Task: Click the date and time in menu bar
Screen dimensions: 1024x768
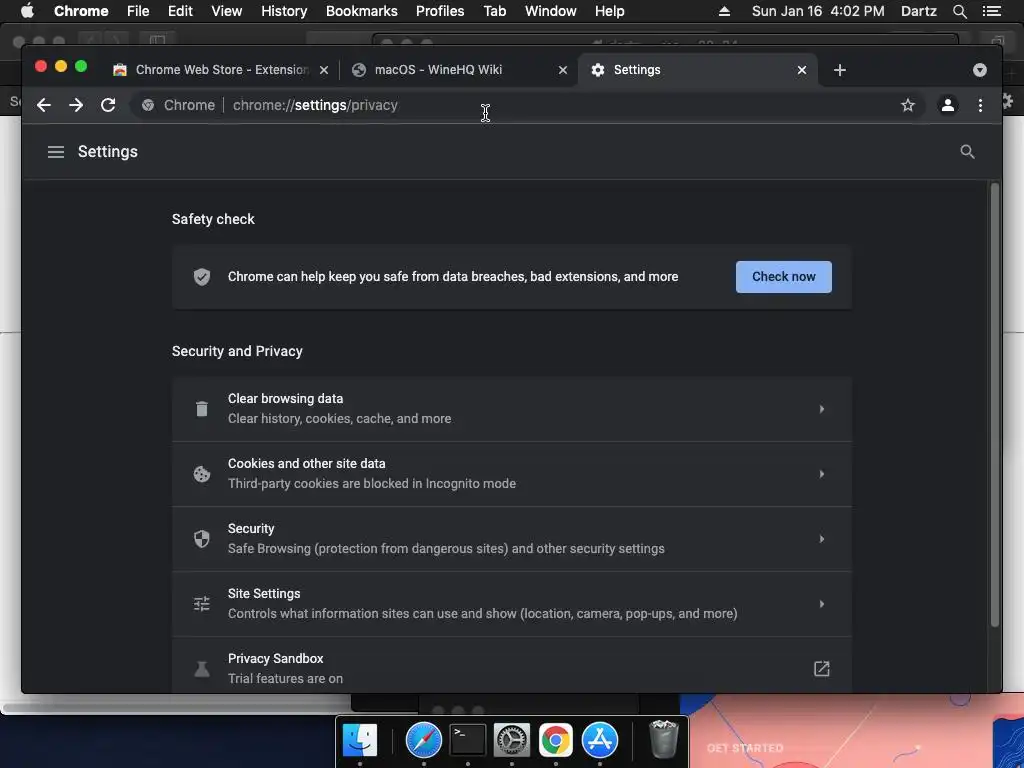Action: click(x=818, y=11)
